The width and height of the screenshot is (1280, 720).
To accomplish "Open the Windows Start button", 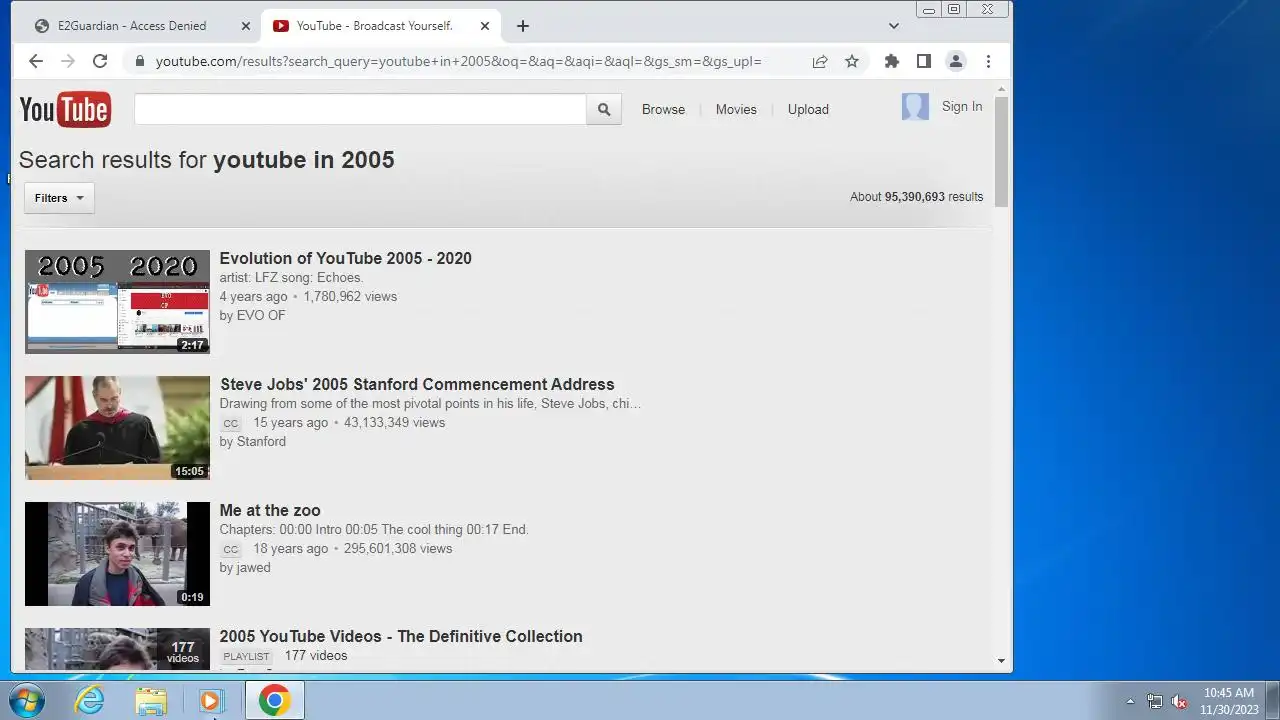I will coord(26,701).
